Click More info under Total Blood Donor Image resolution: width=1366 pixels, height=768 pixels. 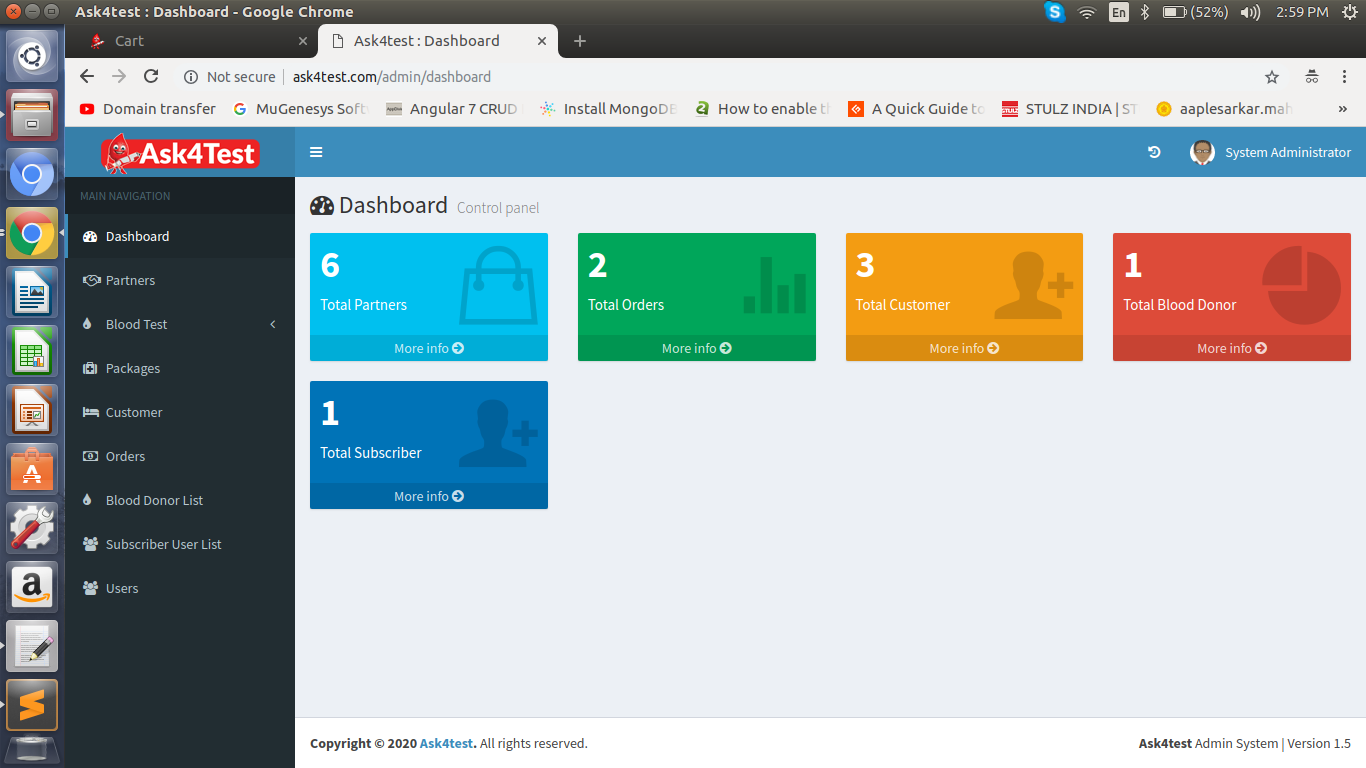[1231, 349]
